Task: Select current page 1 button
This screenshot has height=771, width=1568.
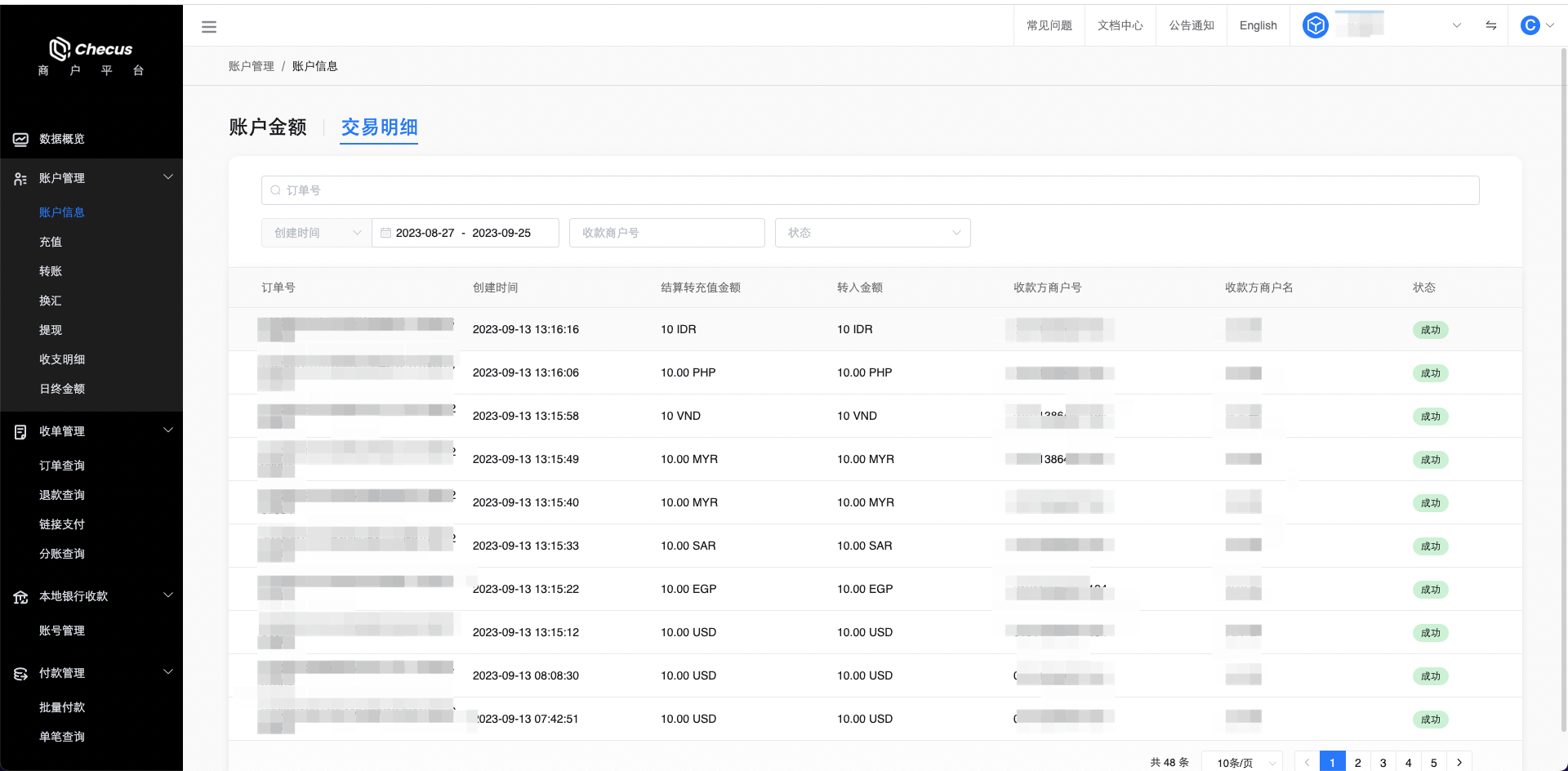Action: click(x=1332, y=763)
